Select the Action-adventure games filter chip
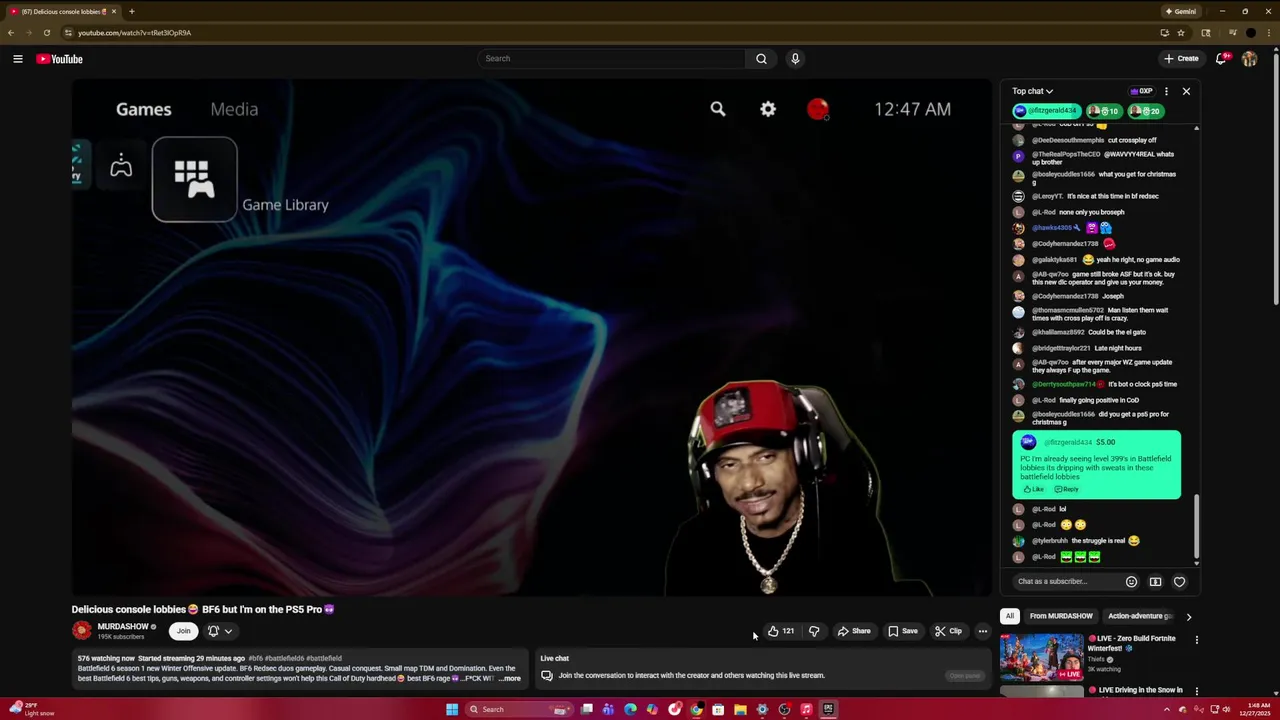 [x=1141, y=616]
